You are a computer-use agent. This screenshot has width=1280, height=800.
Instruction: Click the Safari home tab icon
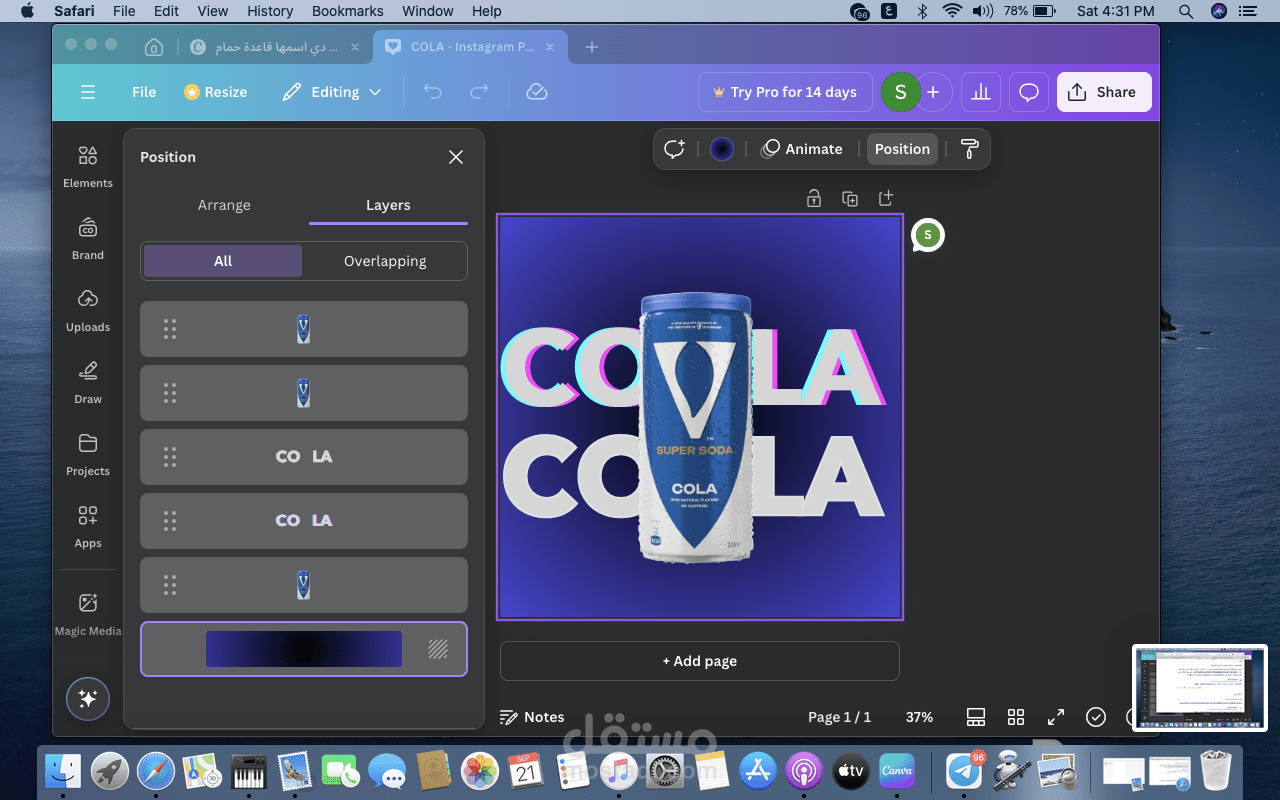tap(153, 47)
